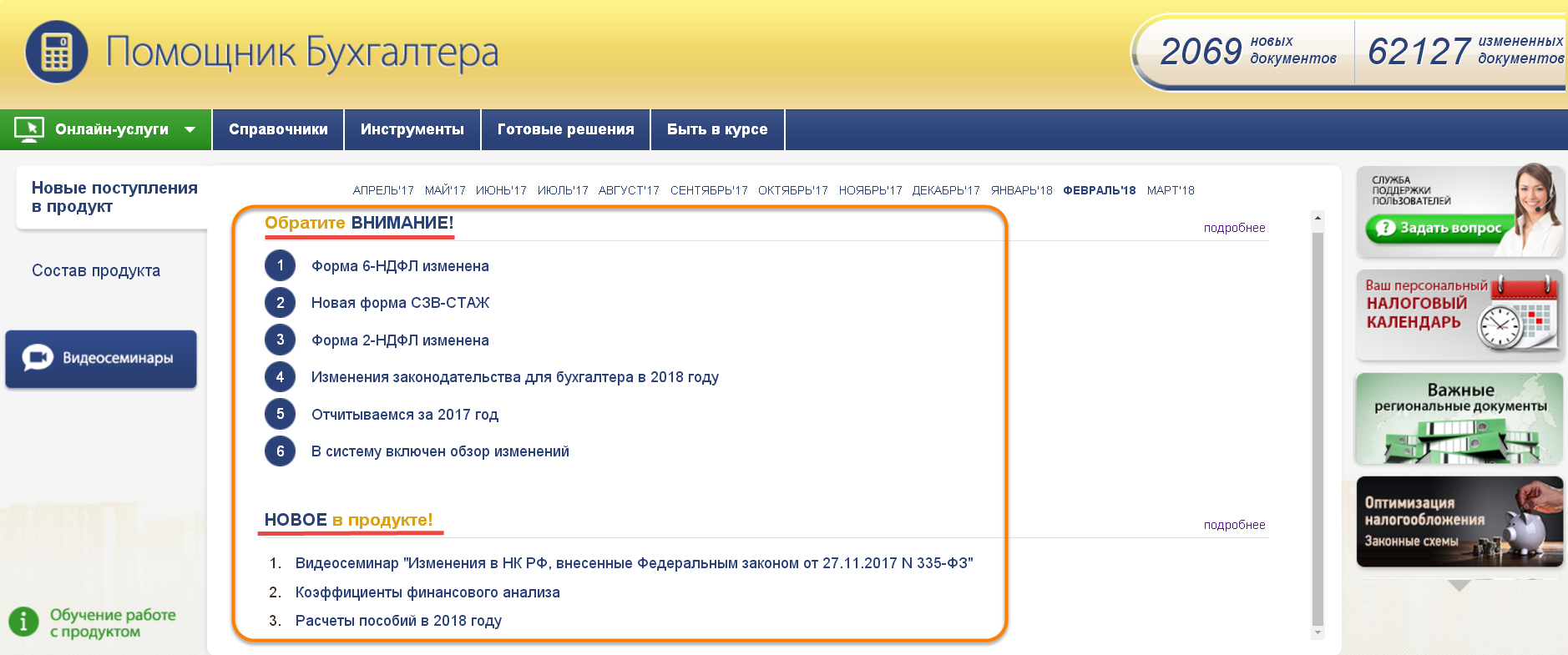Open the Налоговый календарь banner
This screenshot has width=1568, height=655.
point(1459,315)
